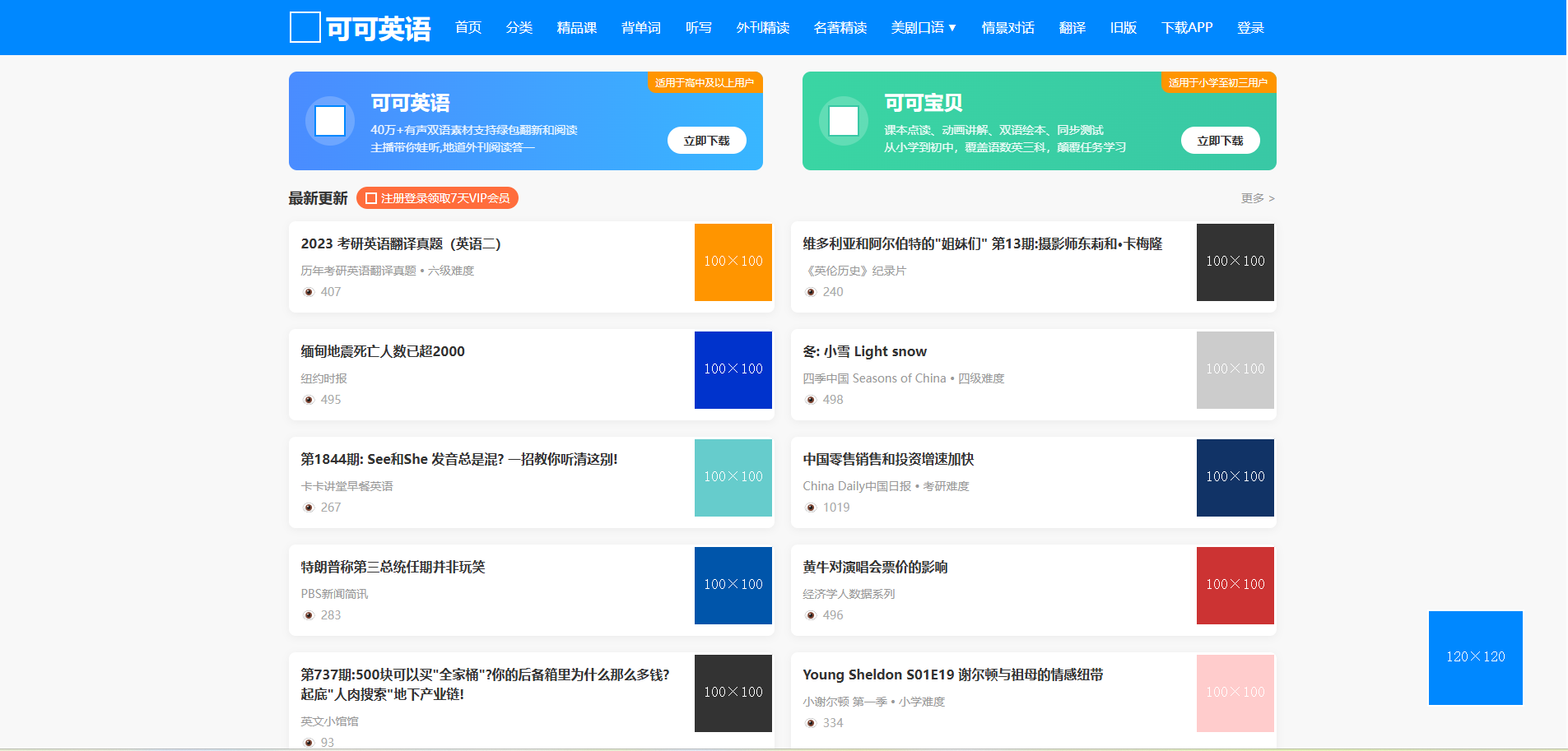Click view count icon beside 1019
1568x751 pixels.
click(x=811, y=508)
